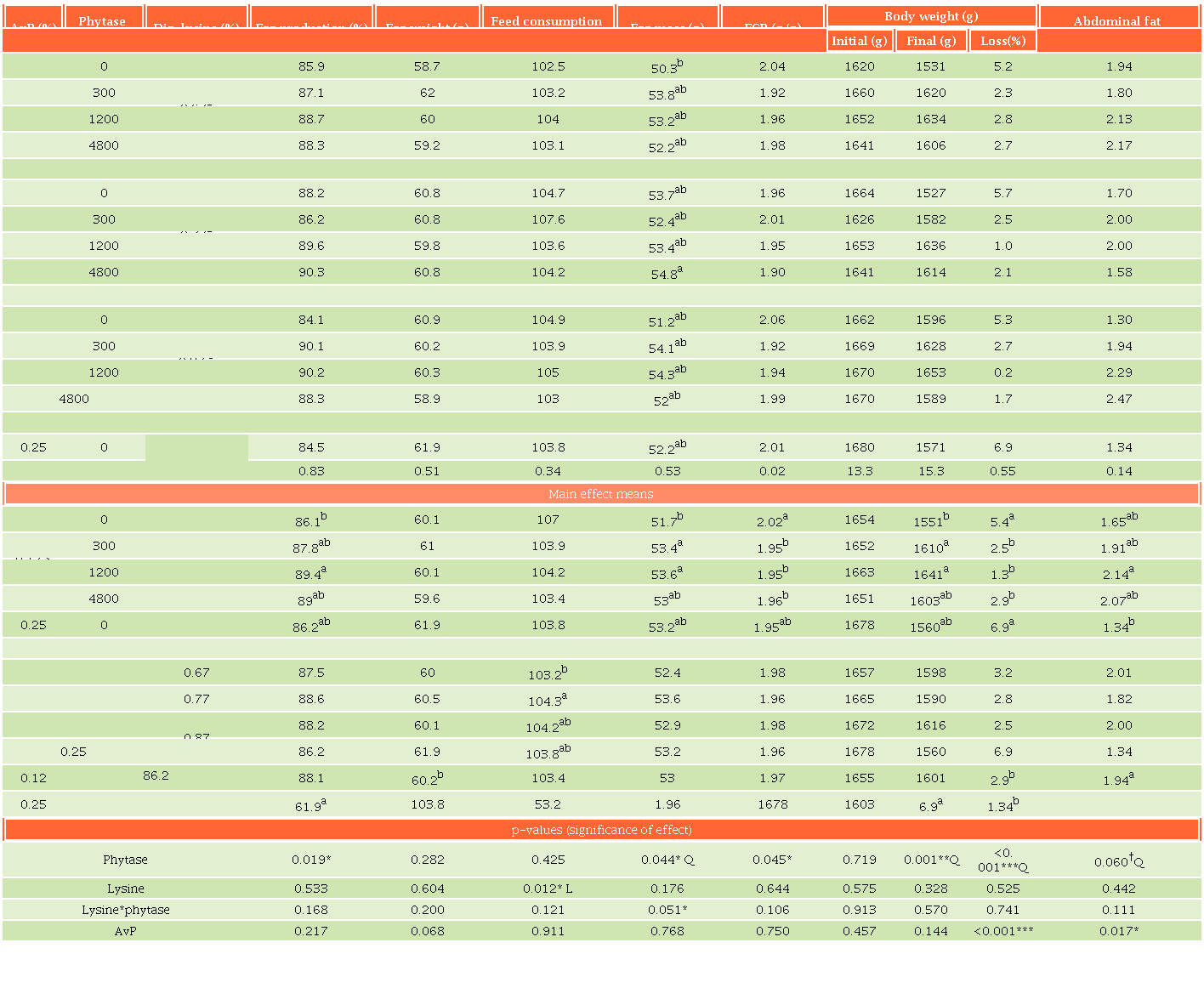This screenshot has width=1204, height=988.
Task: Select the p-values significance of effect banner
Action: tap(601, 830)
